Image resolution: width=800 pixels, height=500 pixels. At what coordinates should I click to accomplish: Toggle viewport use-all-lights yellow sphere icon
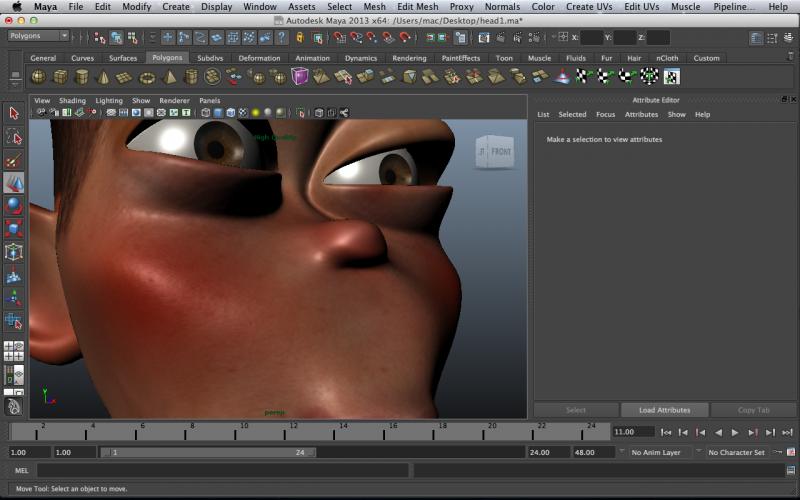point(255,112)
